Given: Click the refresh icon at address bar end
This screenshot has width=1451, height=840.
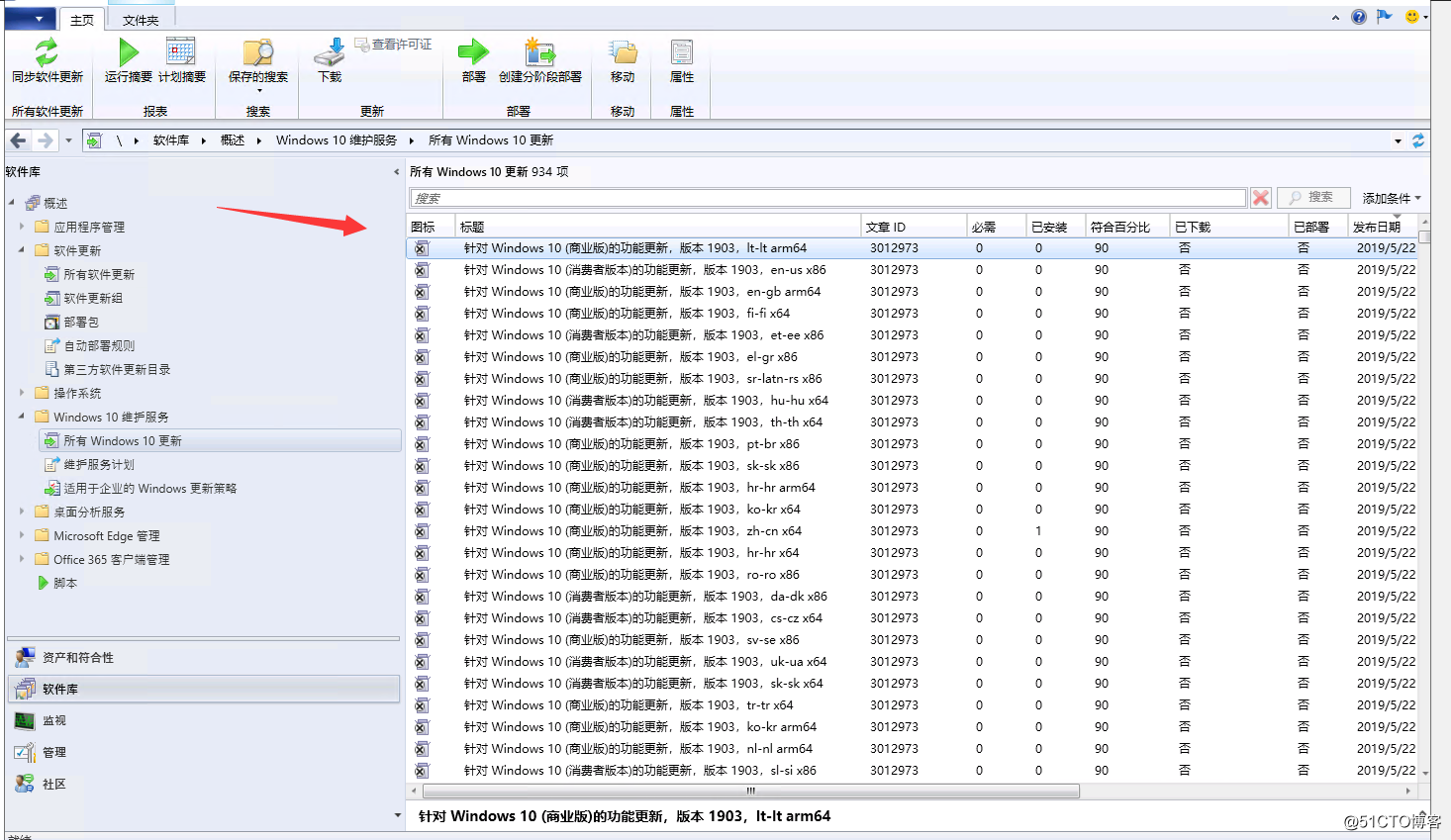Looking at the screenshot, I should (x=1418, y=140).
